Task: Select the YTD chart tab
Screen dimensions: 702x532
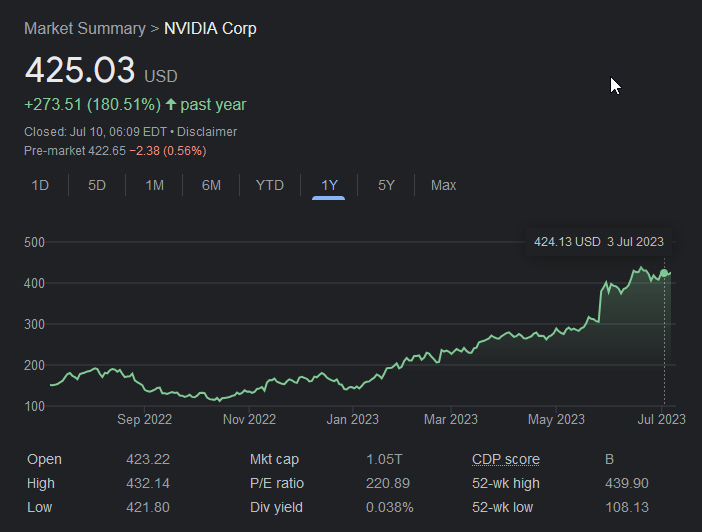Action: pos(269,185)
